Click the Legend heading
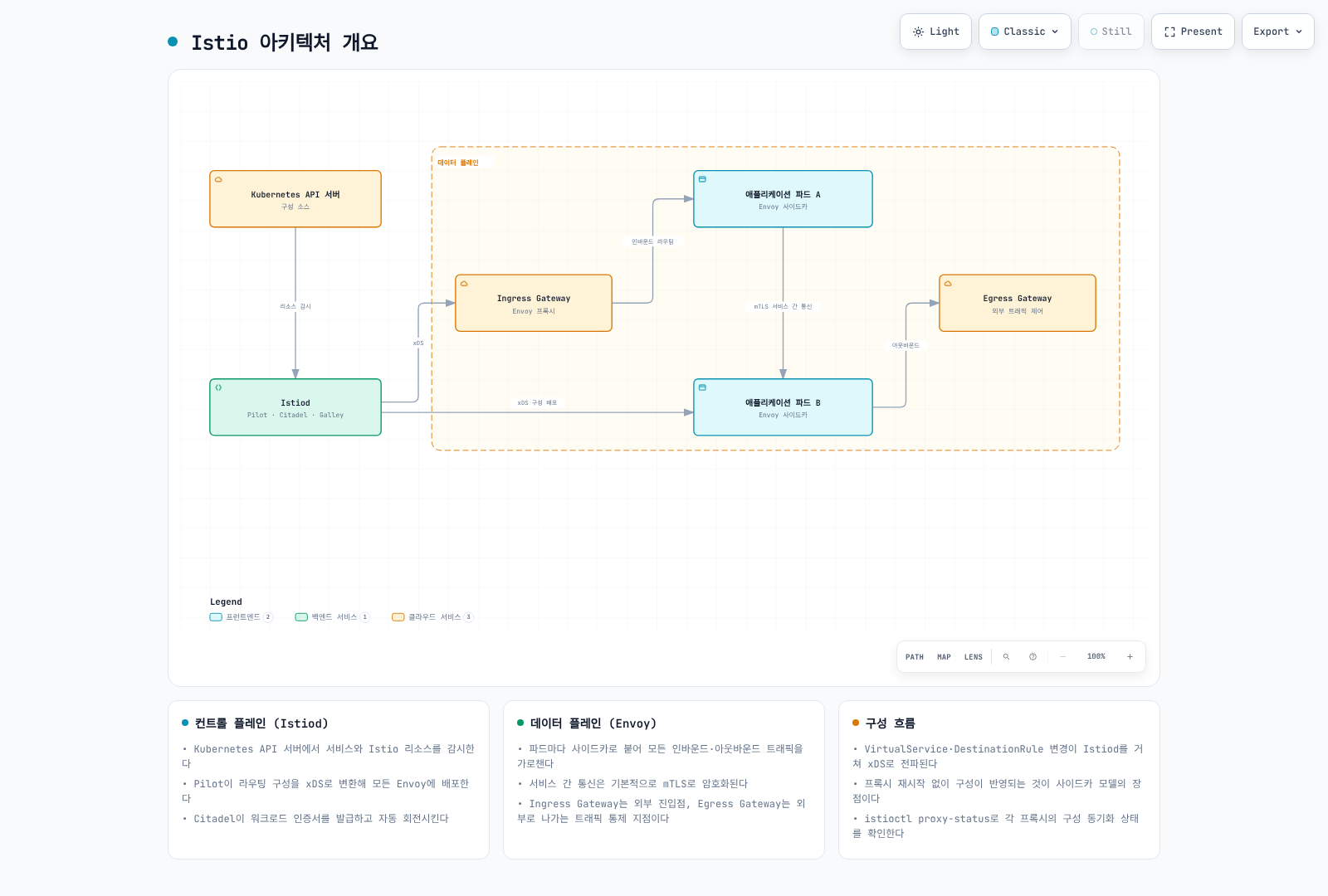Viewport: 1328px width, 896px height. pyautogui.click(x=226, y=602)
